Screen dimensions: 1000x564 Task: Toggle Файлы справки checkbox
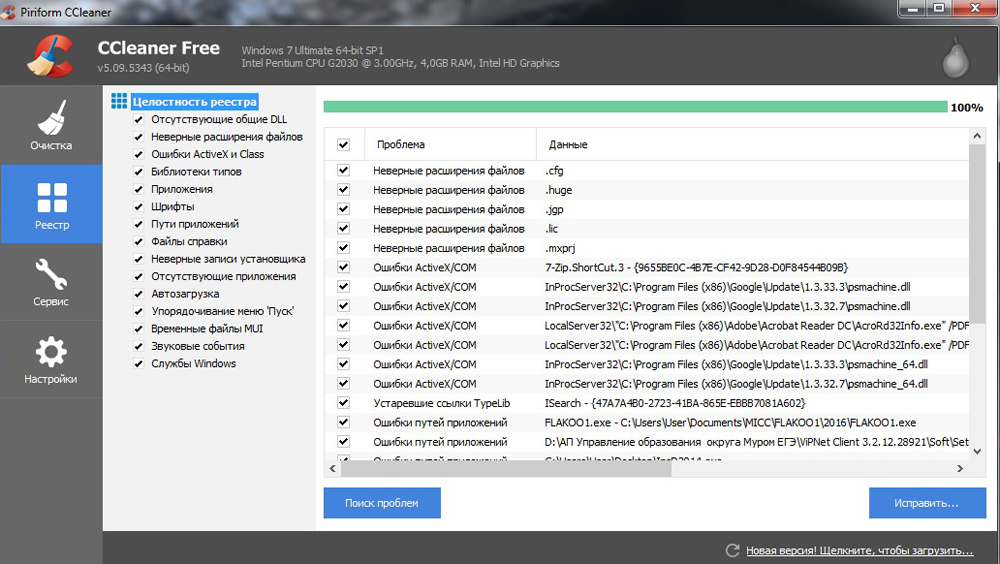pyautogui.click(x=138, y=241)
